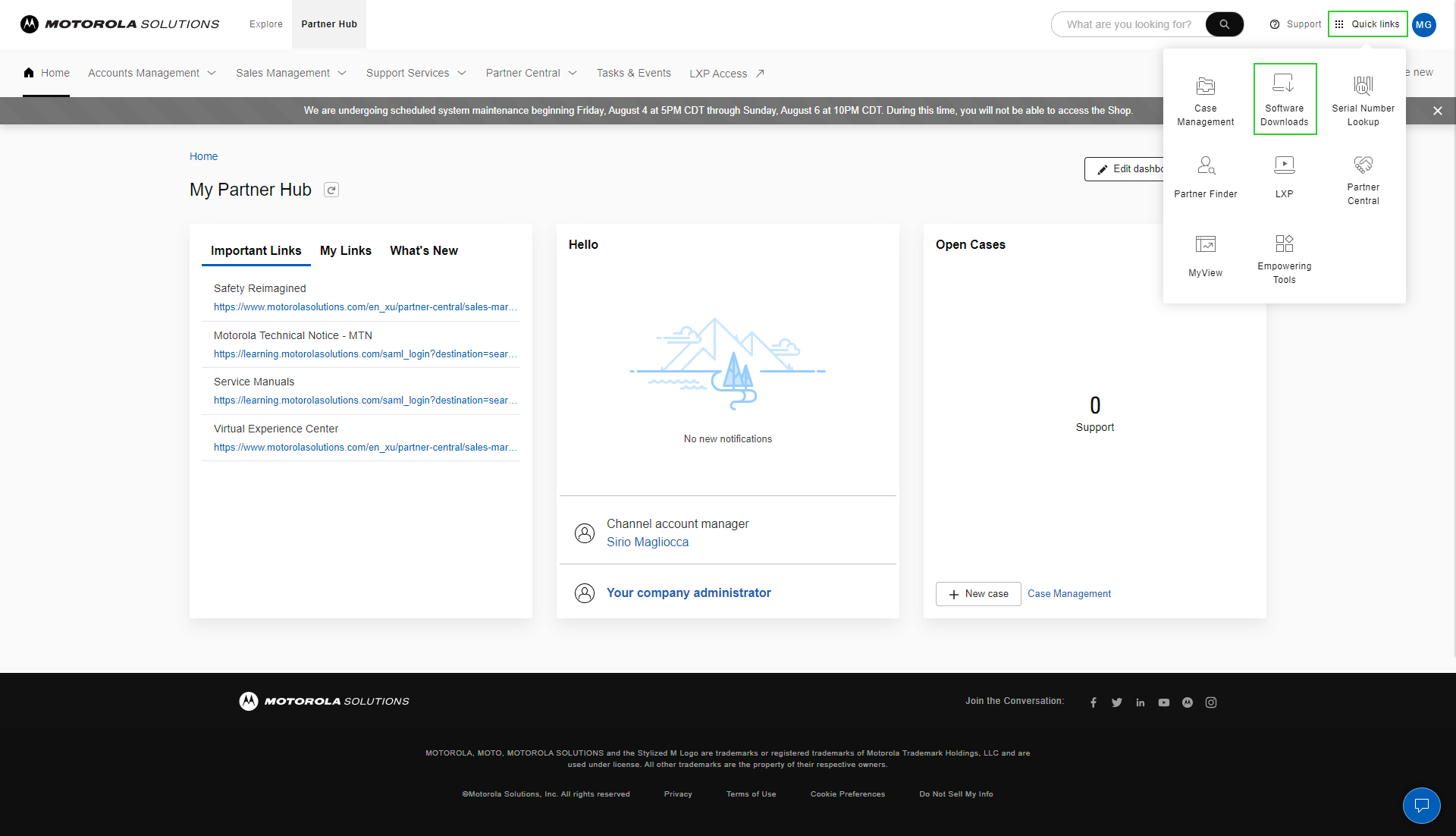The width and height of the screenshot is (1456, 836).
Task: Click the Edit dashboard button
Action: coord(1124,169)
